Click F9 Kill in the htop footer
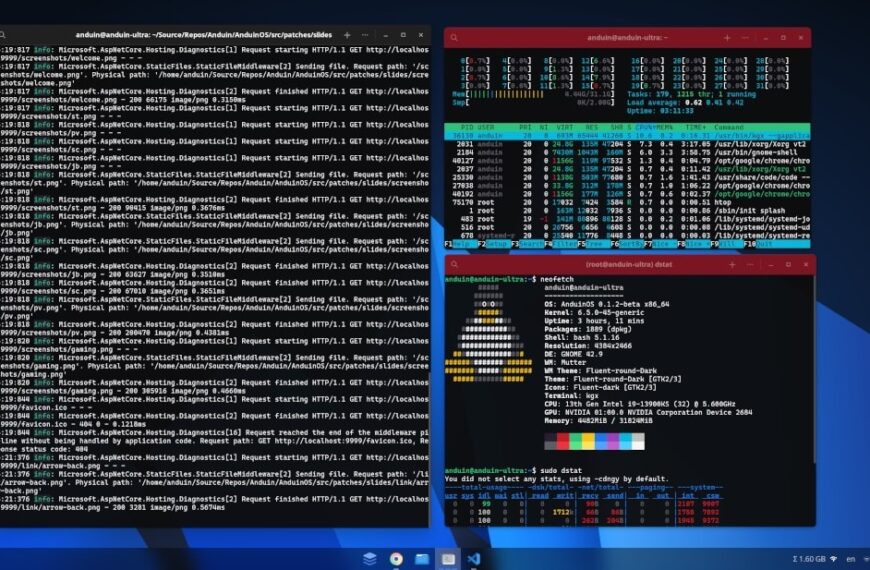This screenshot has width=870, height=570. [727, 244]
